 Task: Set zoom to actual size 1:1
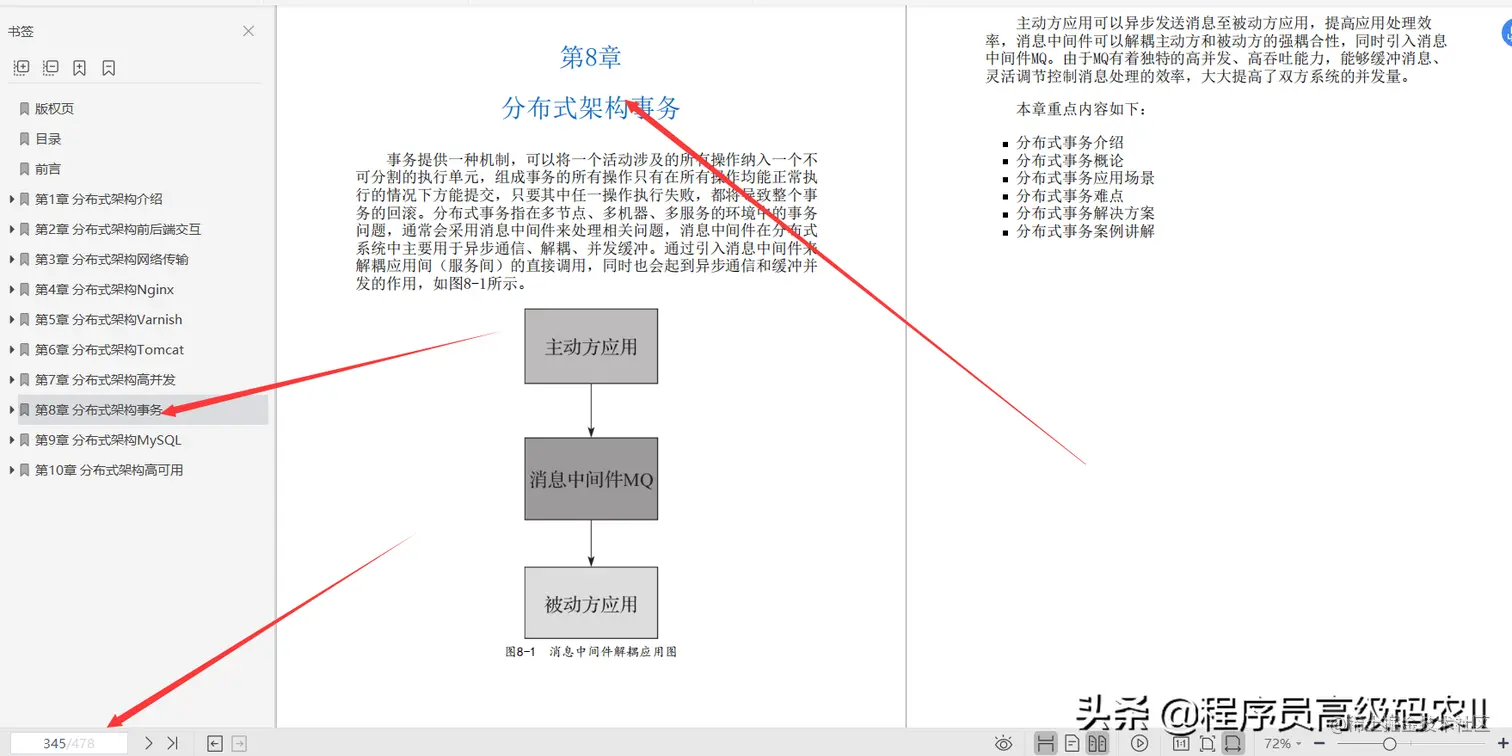[x=1181, y=743]
